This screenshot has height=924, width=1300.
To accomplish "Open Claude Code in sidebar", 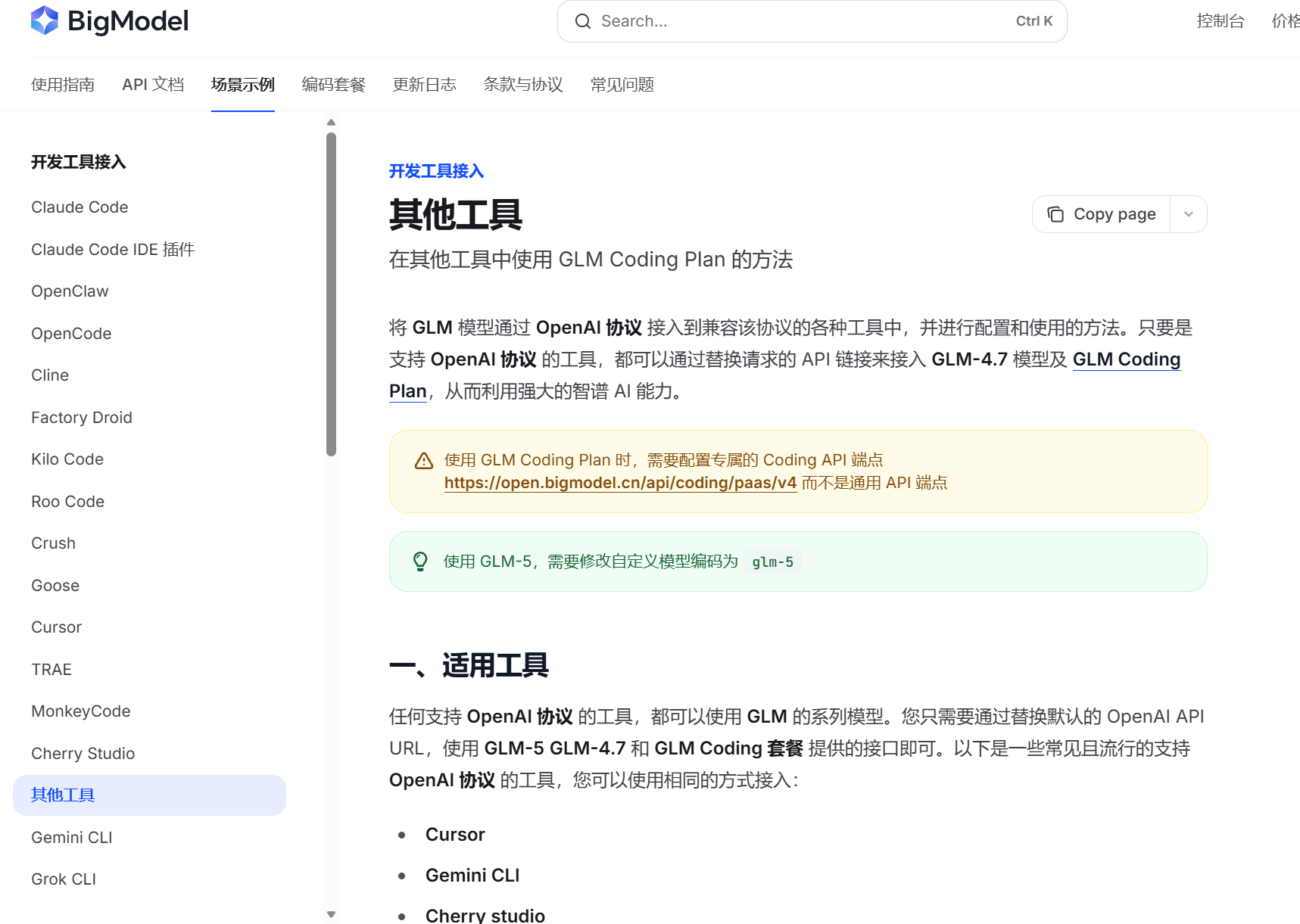I will (79, 207).
